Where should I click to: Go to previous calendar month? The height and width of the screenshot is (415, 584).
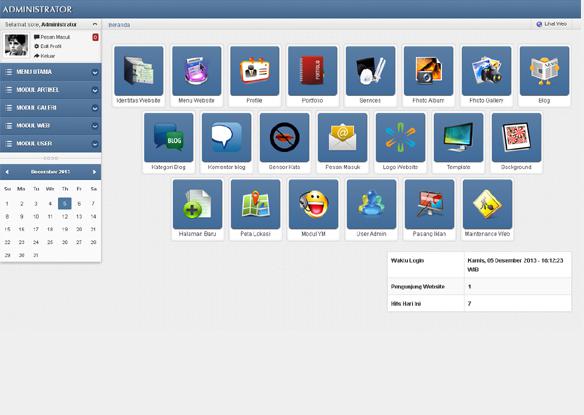[x=7, y=172]
